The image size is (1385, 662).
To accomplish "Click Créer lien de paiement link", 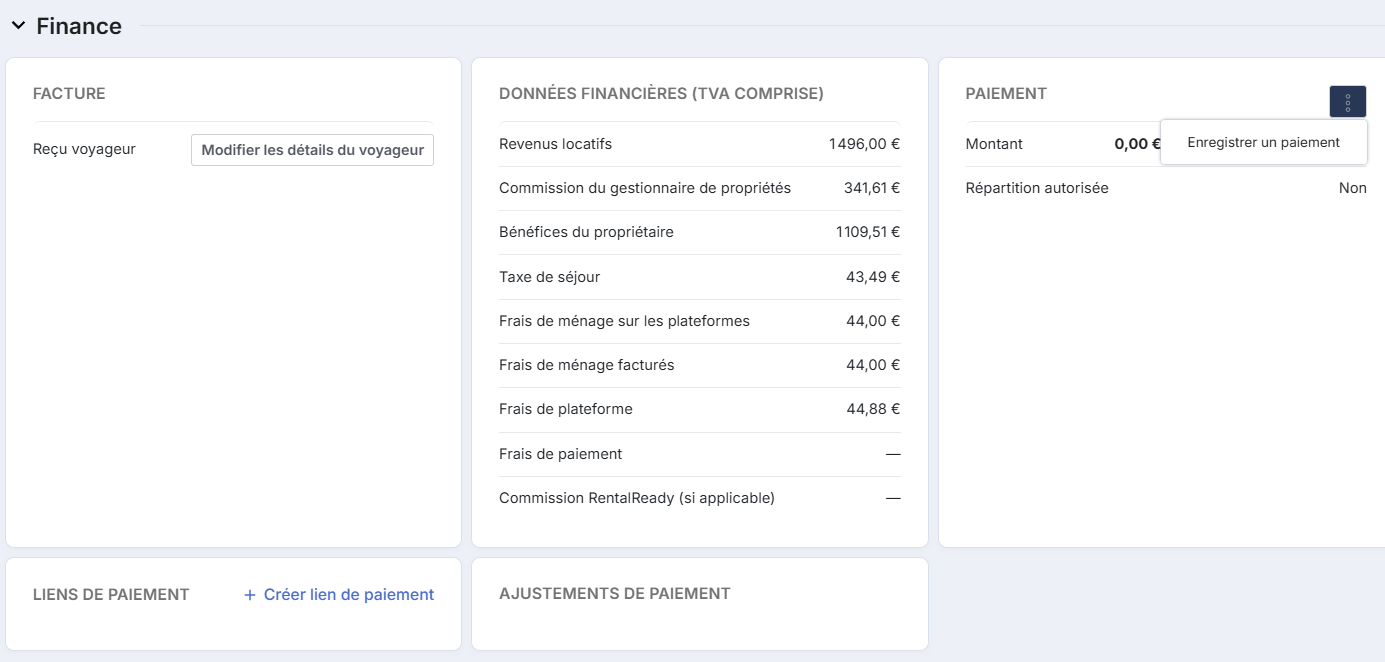I will tap(339, 594).
